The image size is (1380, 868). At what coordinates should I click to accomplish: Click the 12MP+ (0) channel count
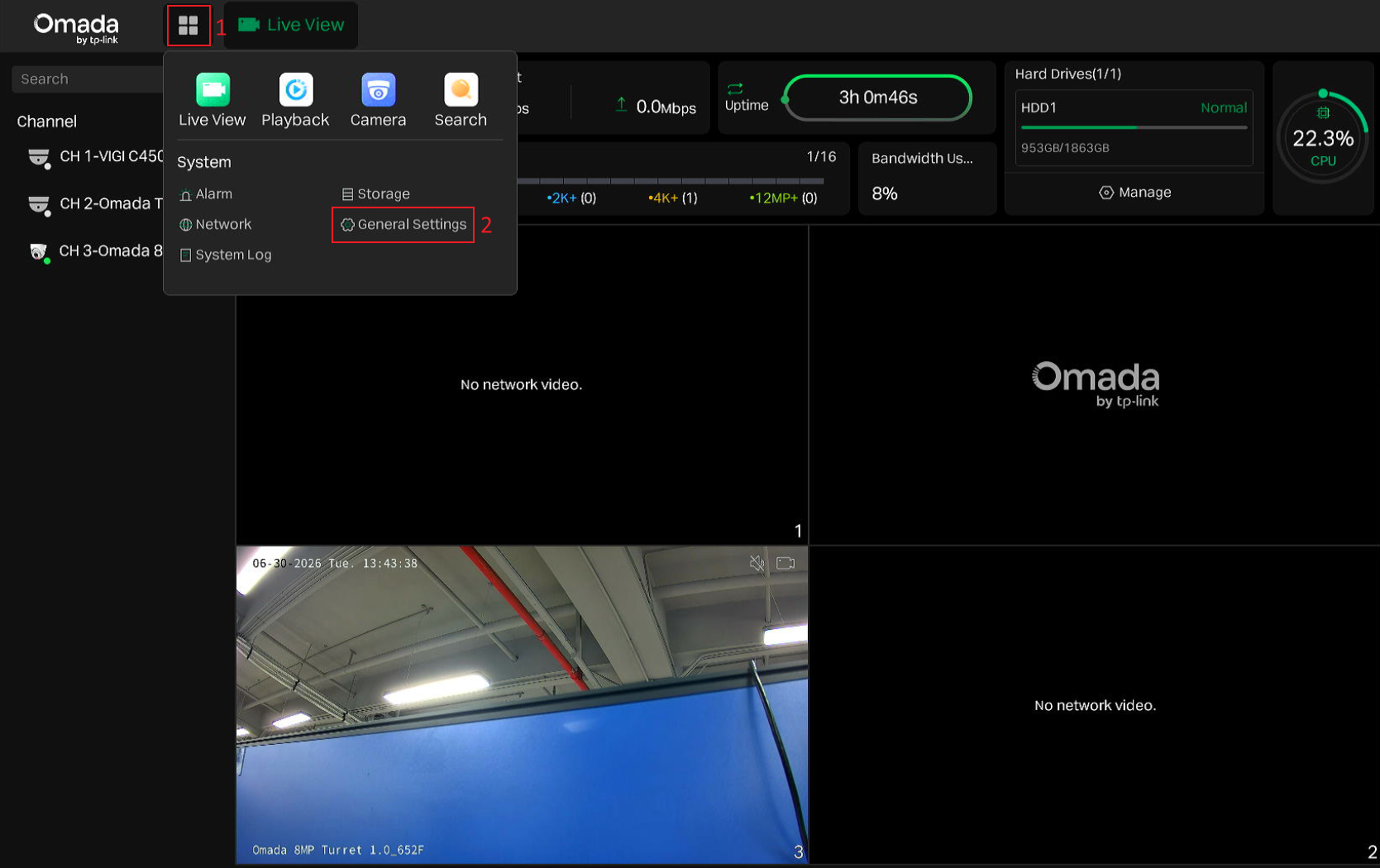(783, 198)
